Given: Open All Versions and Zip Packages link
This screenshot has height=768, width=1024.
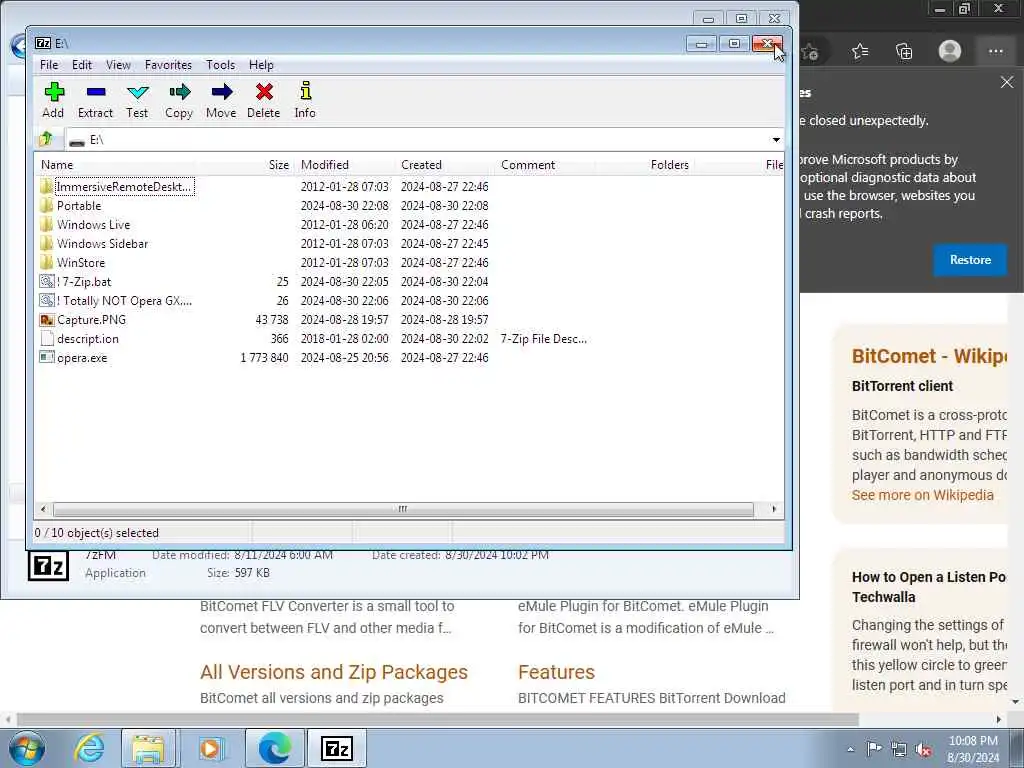Looking at the screenshot, I should tap(334, 672).
